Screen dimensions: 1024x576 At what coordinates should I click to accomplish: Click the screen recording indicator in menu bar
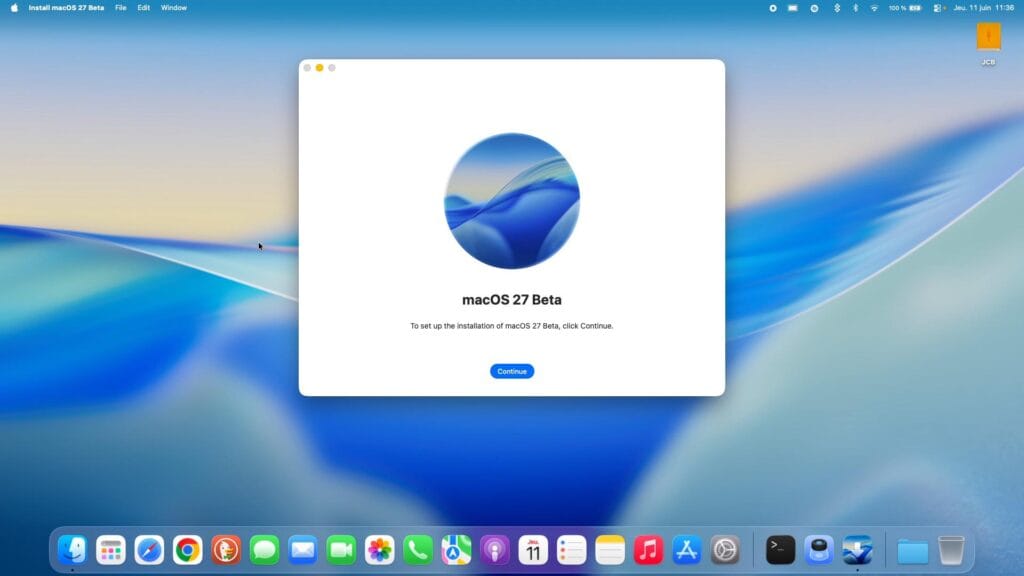point(773,8)
